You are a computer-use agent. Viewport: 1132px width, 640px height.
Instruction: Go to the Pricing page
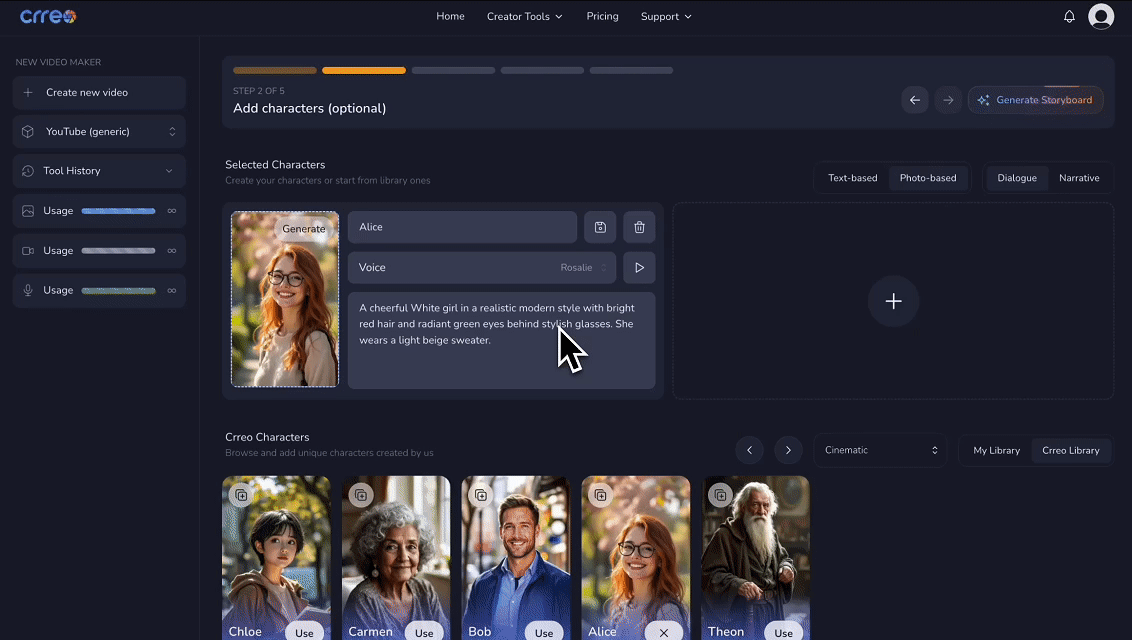[x=602, y=17]
